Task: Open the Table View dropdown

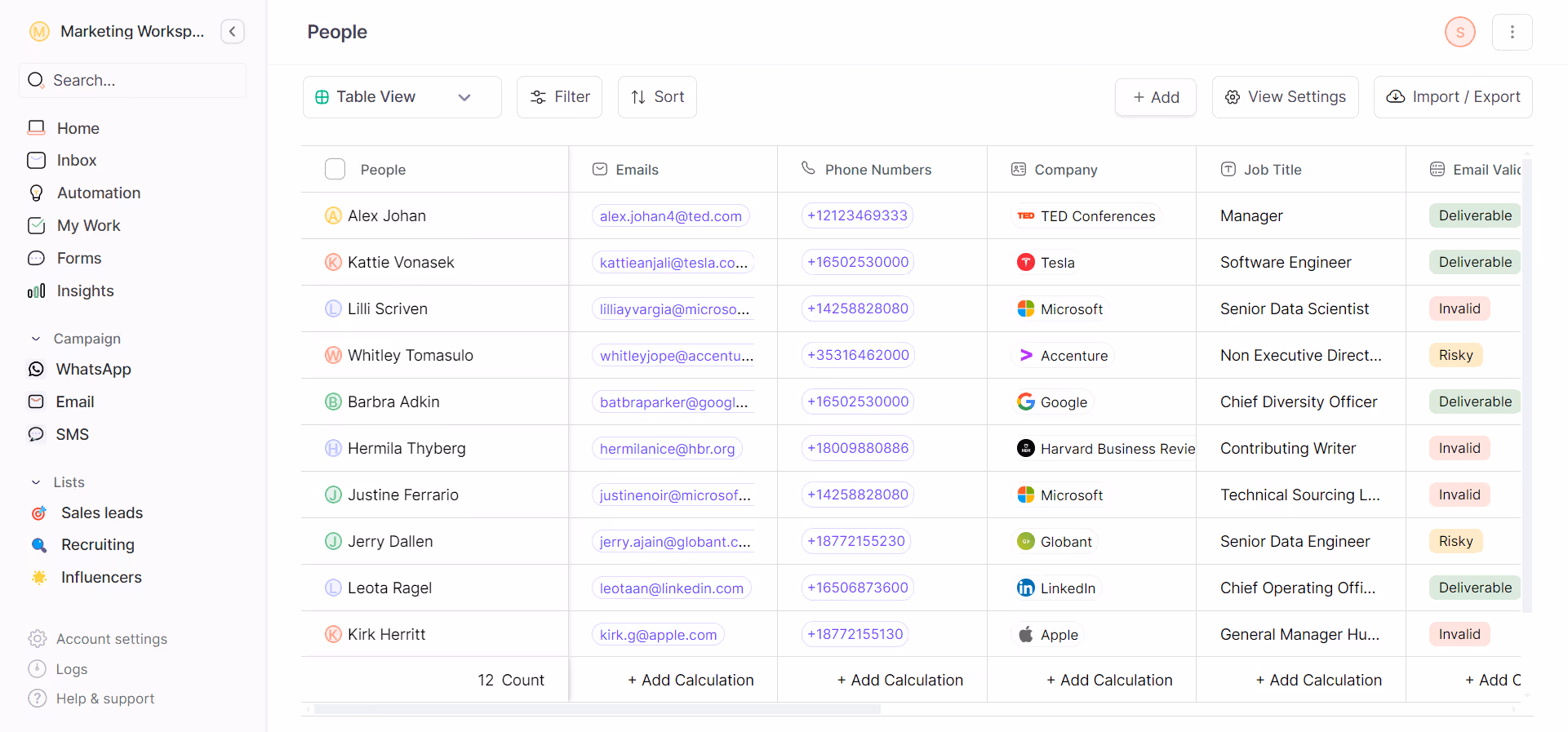Action: (x=402, y=97)
